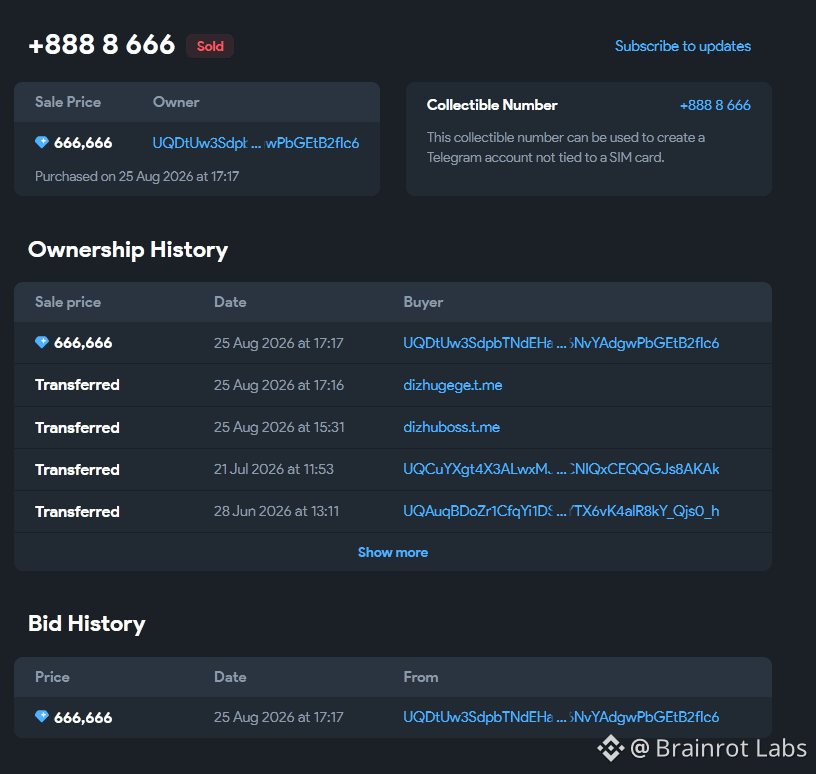Select date '21 Jul 2026 at 11:53'
The width and height of the screenshot is (816, 774).
[x=274, y=469]
